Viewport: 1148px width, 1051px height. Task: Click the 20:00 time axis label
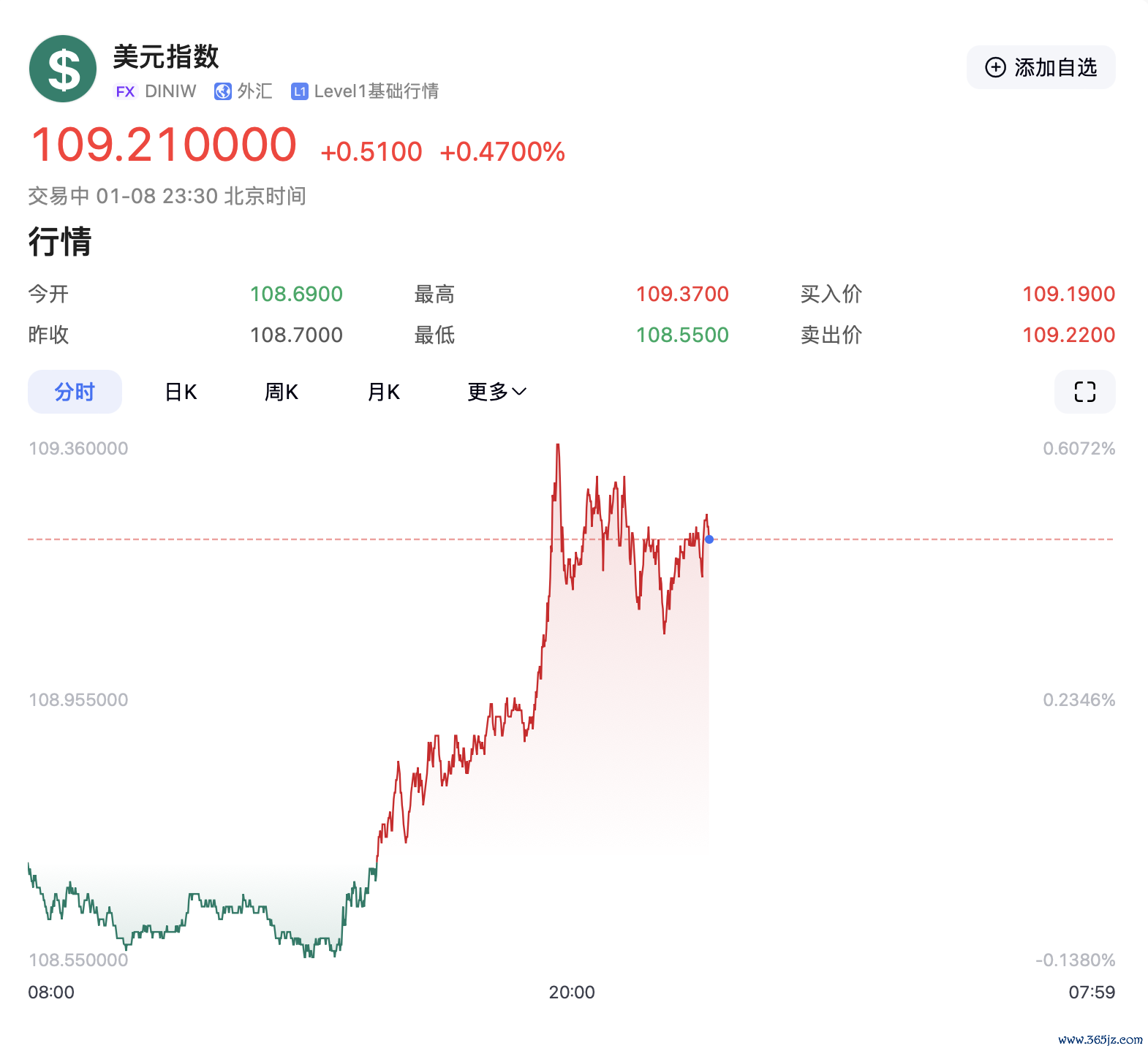tap(572, 992)
